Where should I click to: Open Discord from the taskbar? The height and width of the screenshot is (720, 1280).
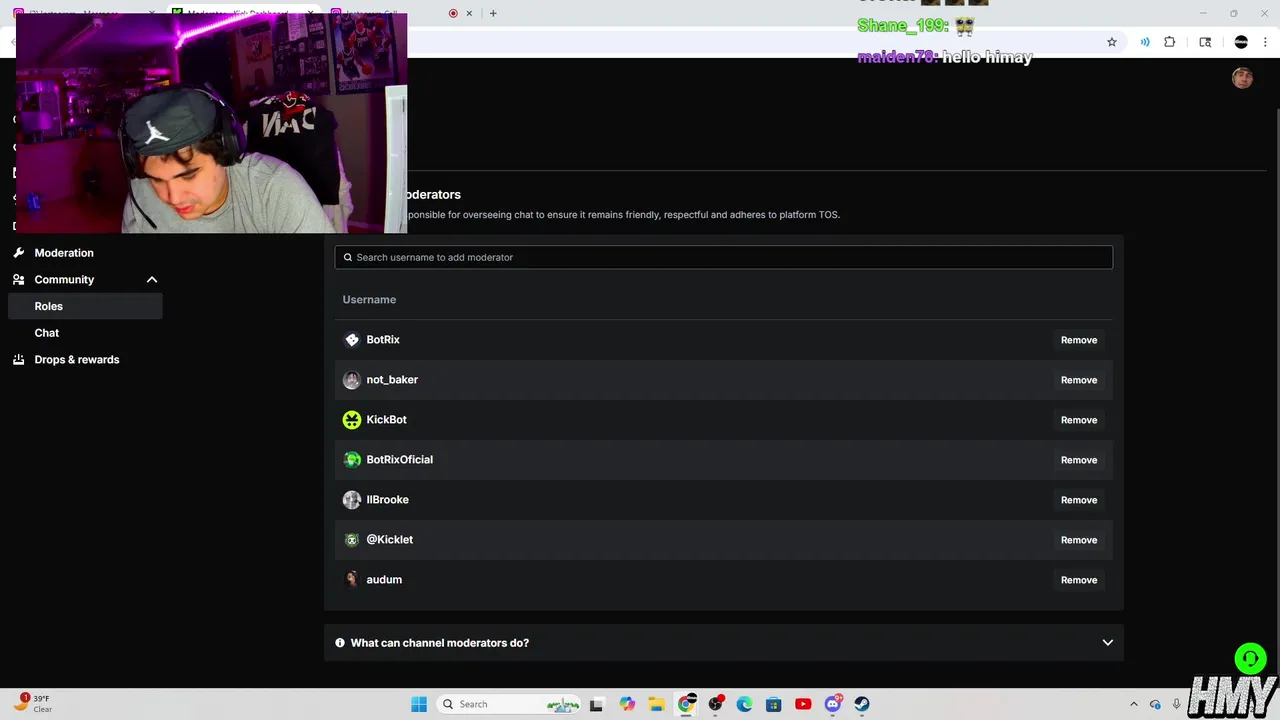832,704
